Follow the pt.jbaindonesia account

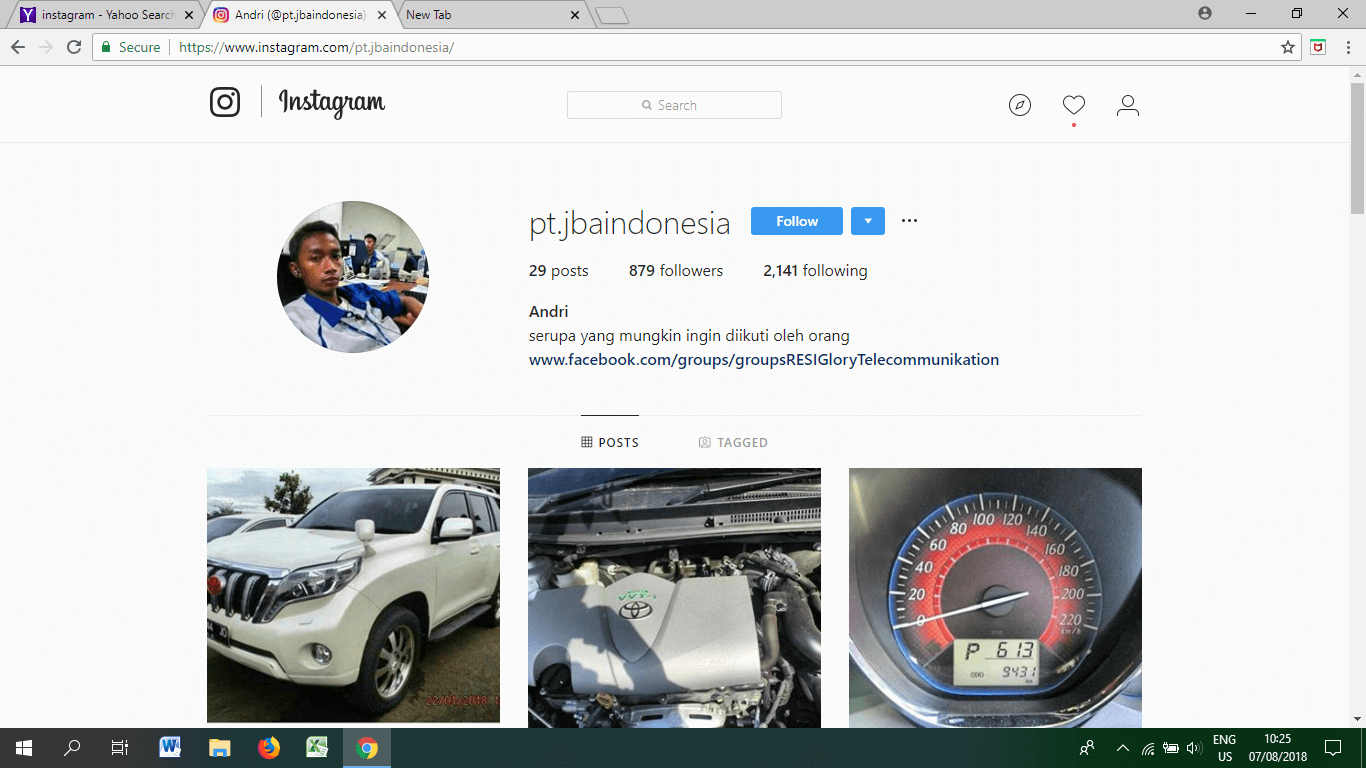coord(796,221)
